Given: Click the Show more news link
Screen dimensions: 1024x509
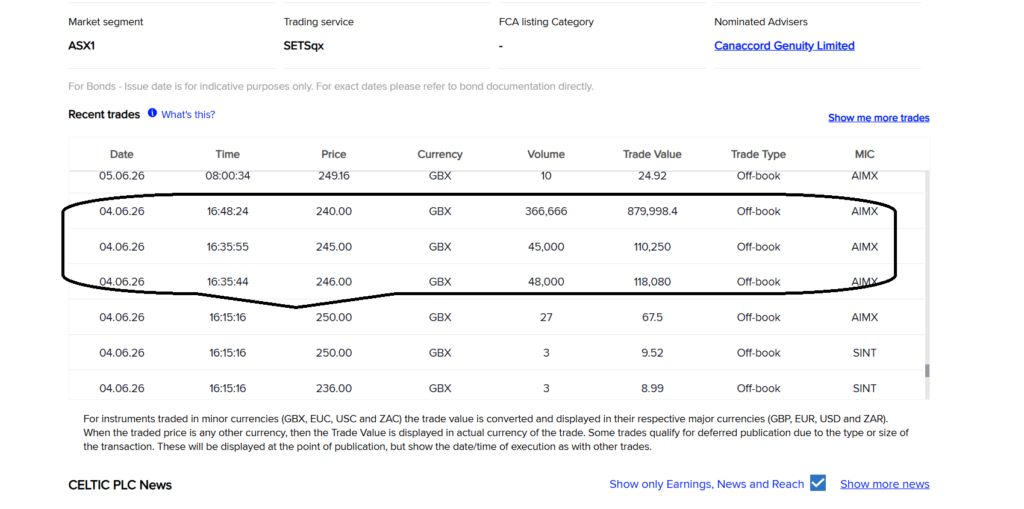Looking at the screenshot, I should 884,484.
